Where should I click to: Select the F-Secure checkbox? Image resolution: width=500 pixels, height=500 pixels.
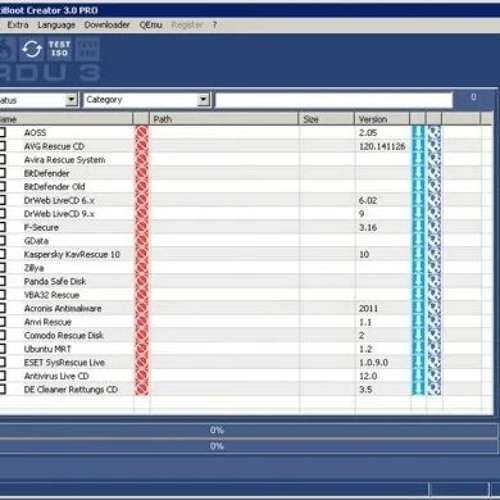click(x=2, y=227)
